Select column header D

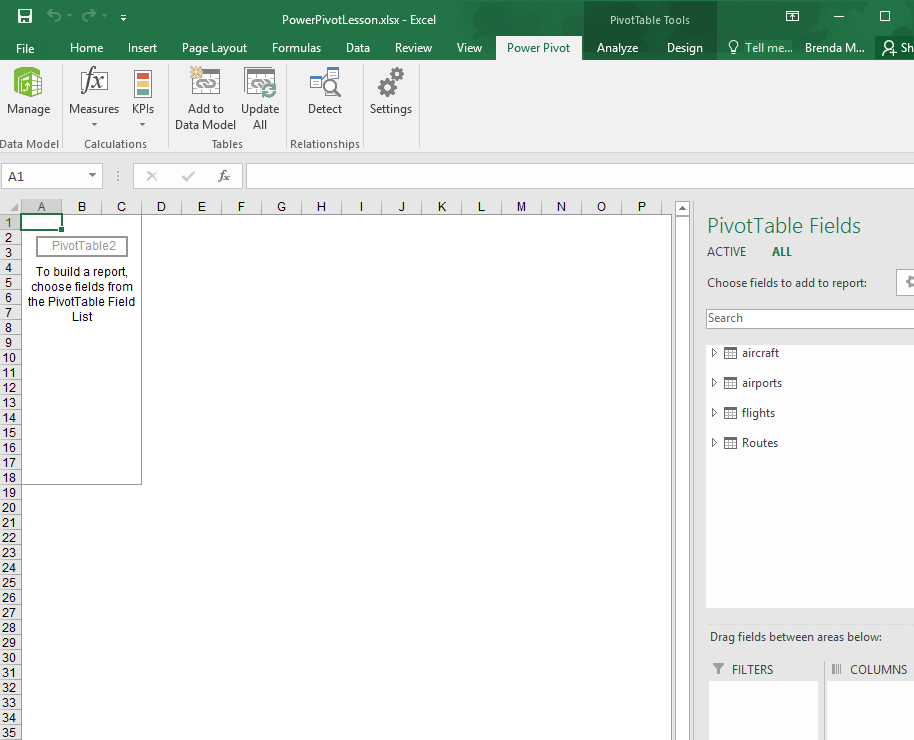161,207
